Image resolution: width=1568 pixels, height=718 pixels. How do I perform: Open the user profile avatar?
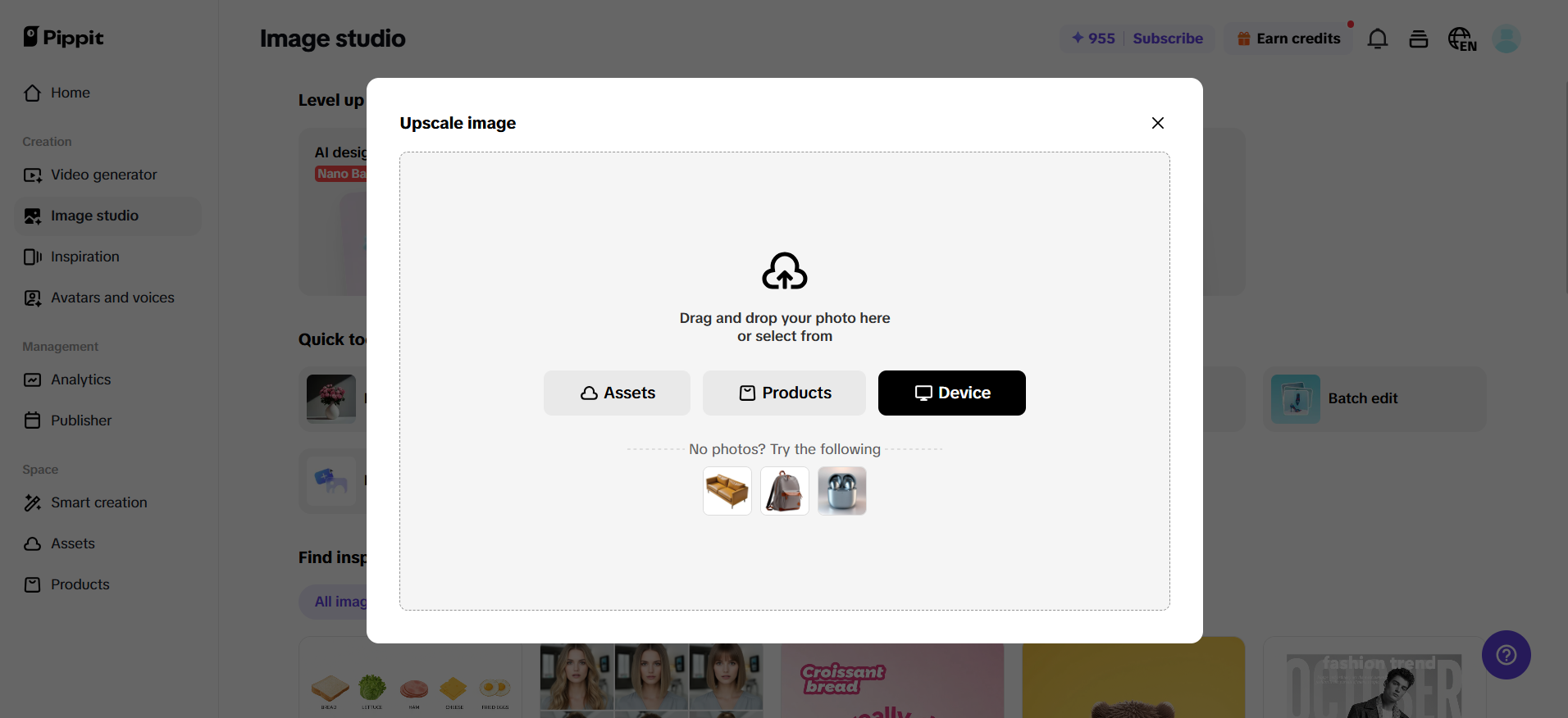click(x=1506, y=39)
